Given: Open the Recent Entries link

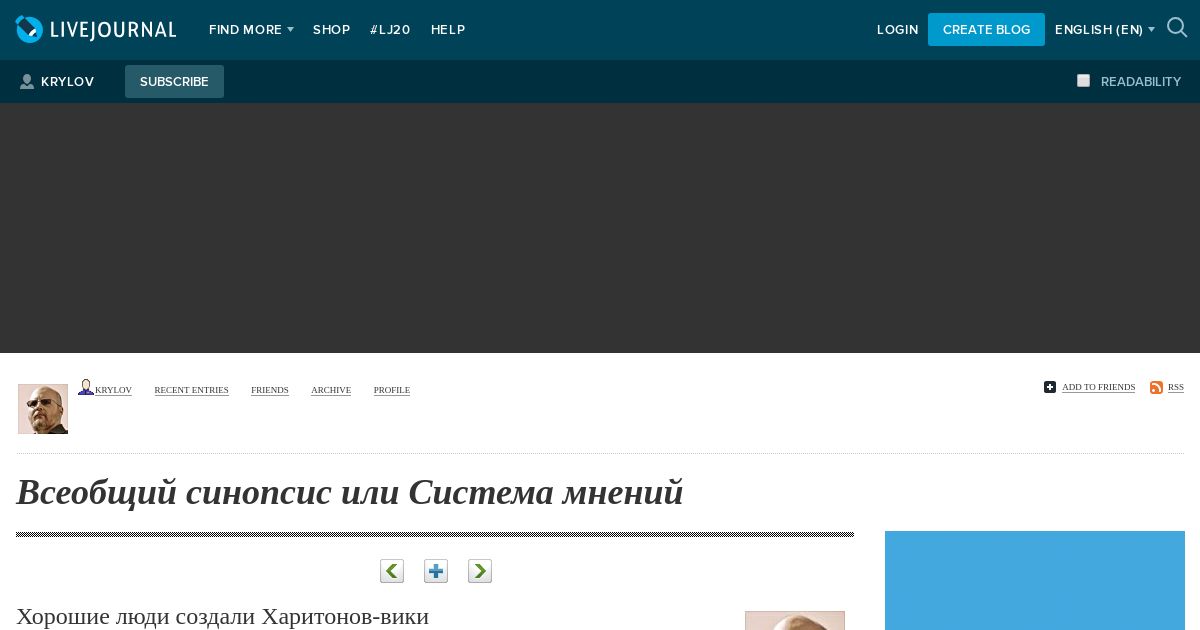Looking at the screenshot, I should click(x=191, y=390).
